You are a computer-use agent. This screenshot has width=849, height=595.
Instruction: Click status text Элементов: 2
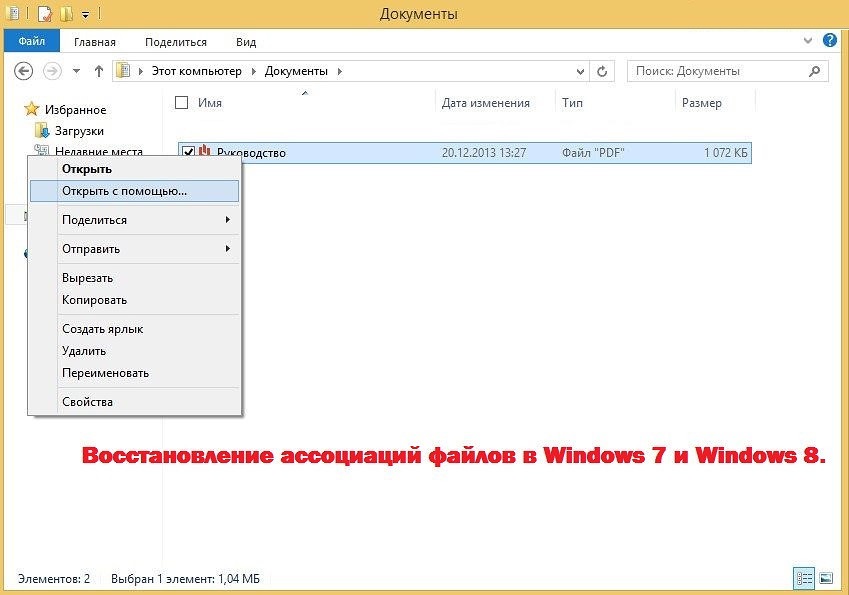click(54, 579)
